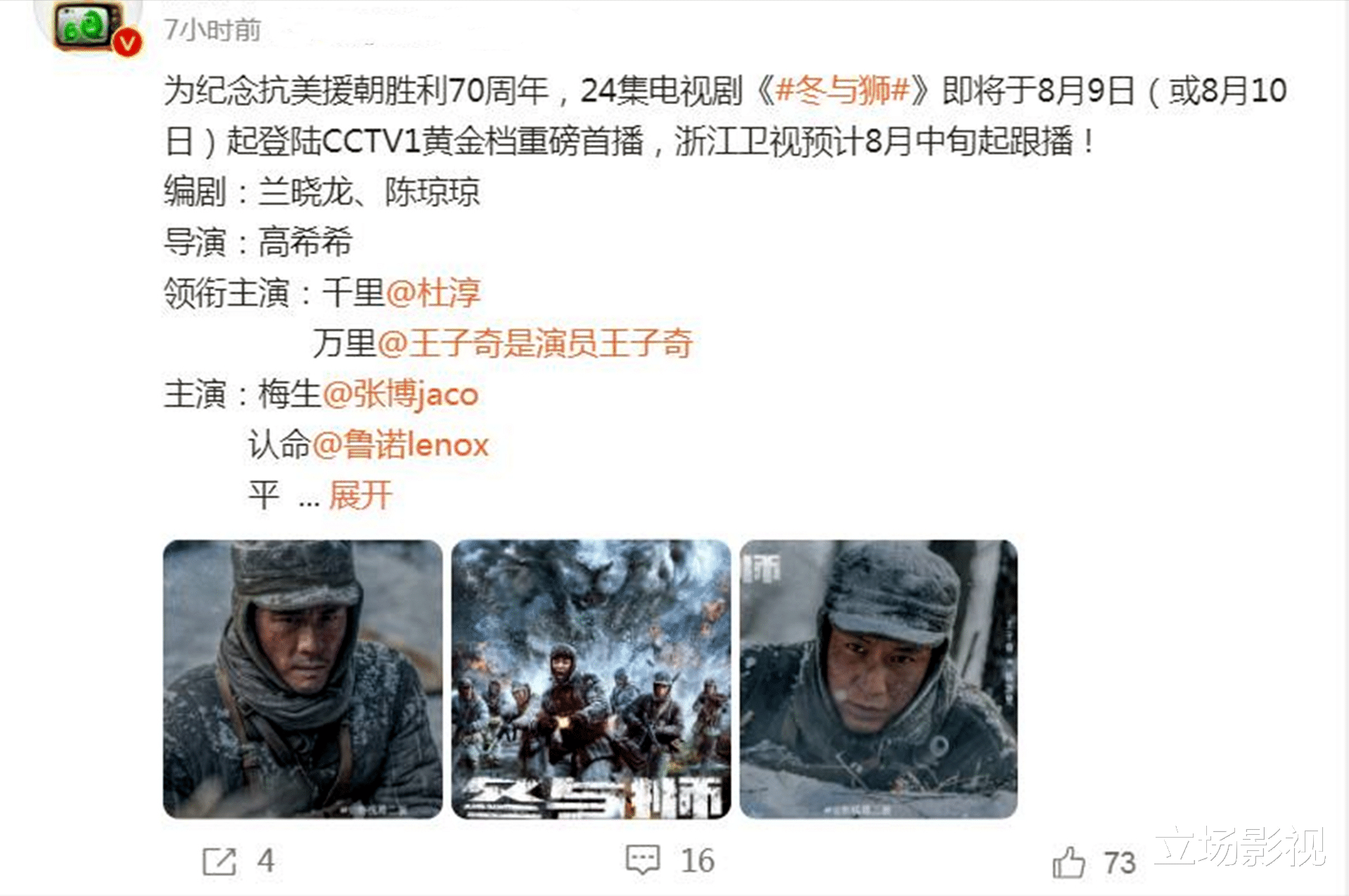Open the @鲁诺lenox mention

(x=400, y=444)
